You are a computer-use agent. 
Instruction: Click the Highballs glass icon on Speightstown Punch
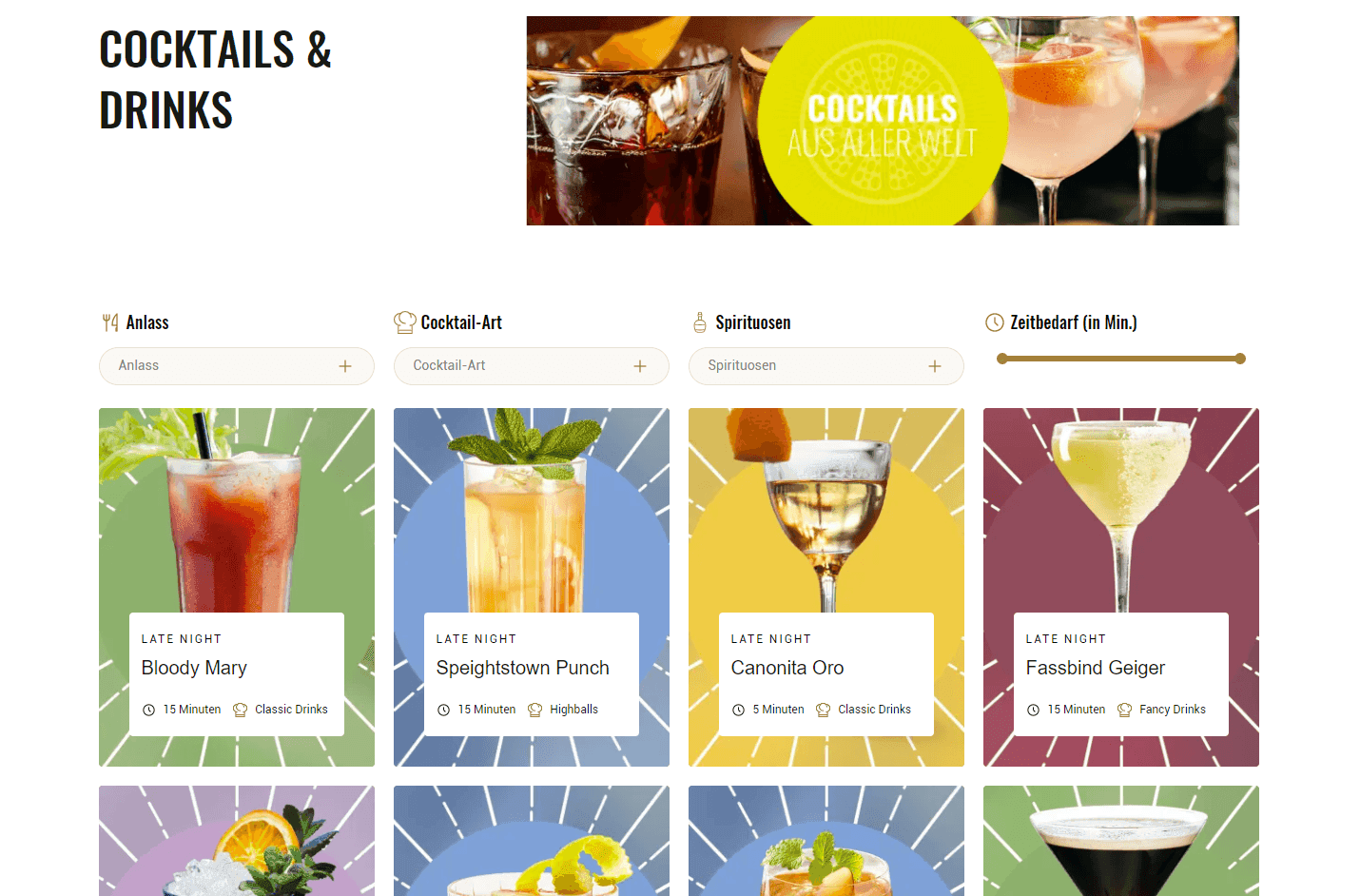click(535, 710)
